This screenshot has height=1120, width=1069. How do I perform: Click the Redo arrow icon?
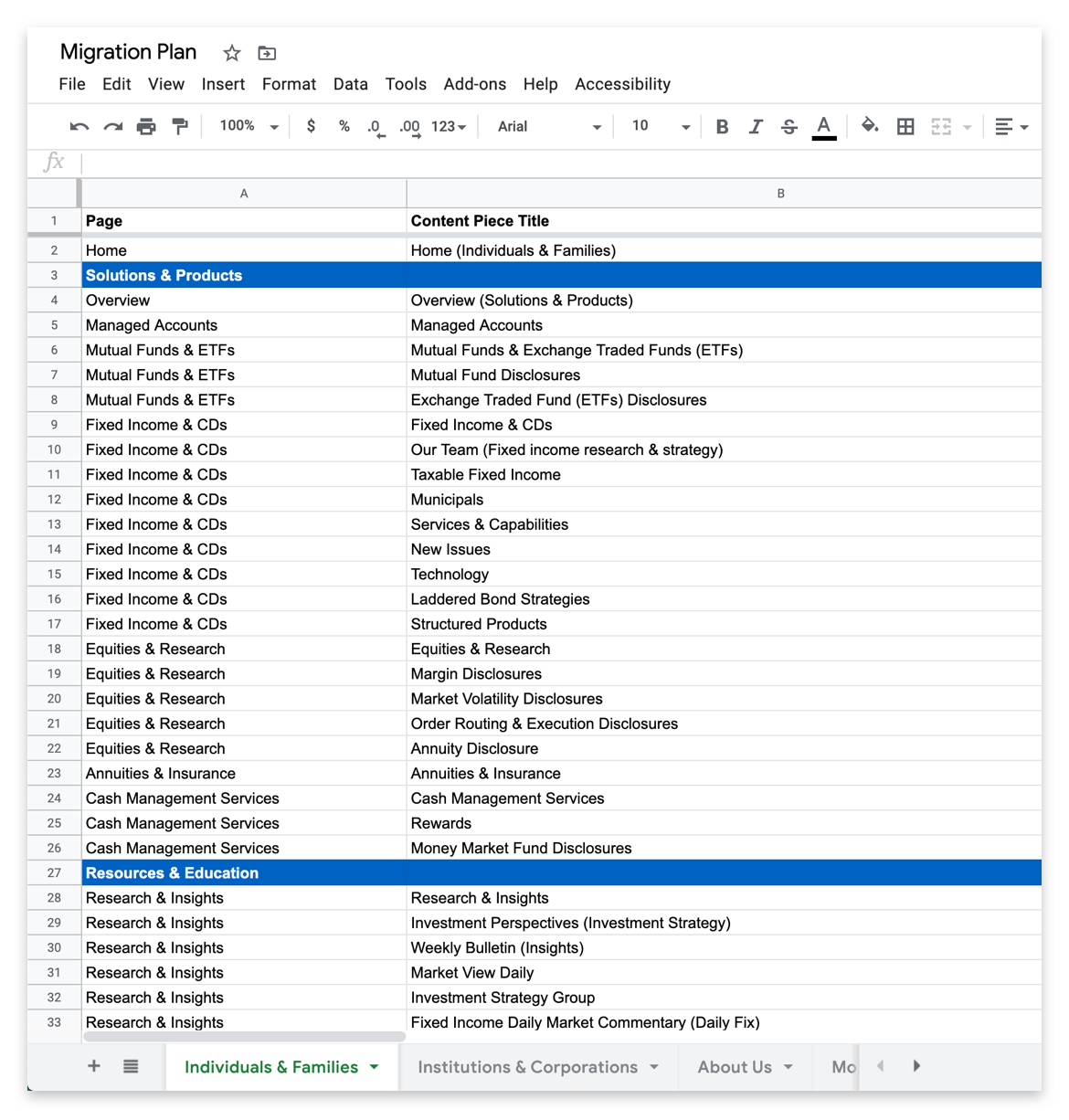click(x=113, y=127)
